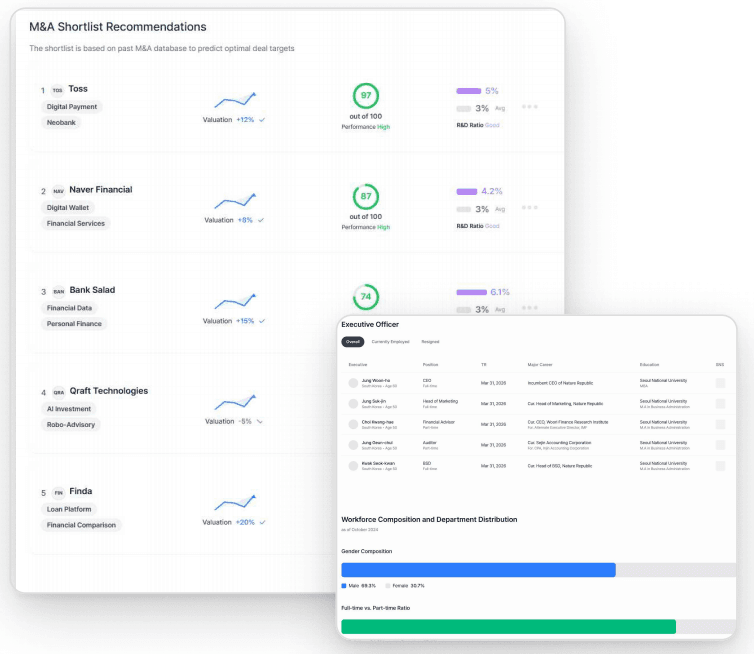Sort by the Executive column header
Viewport: 754px width, 654px height.
tap(358, 365)
